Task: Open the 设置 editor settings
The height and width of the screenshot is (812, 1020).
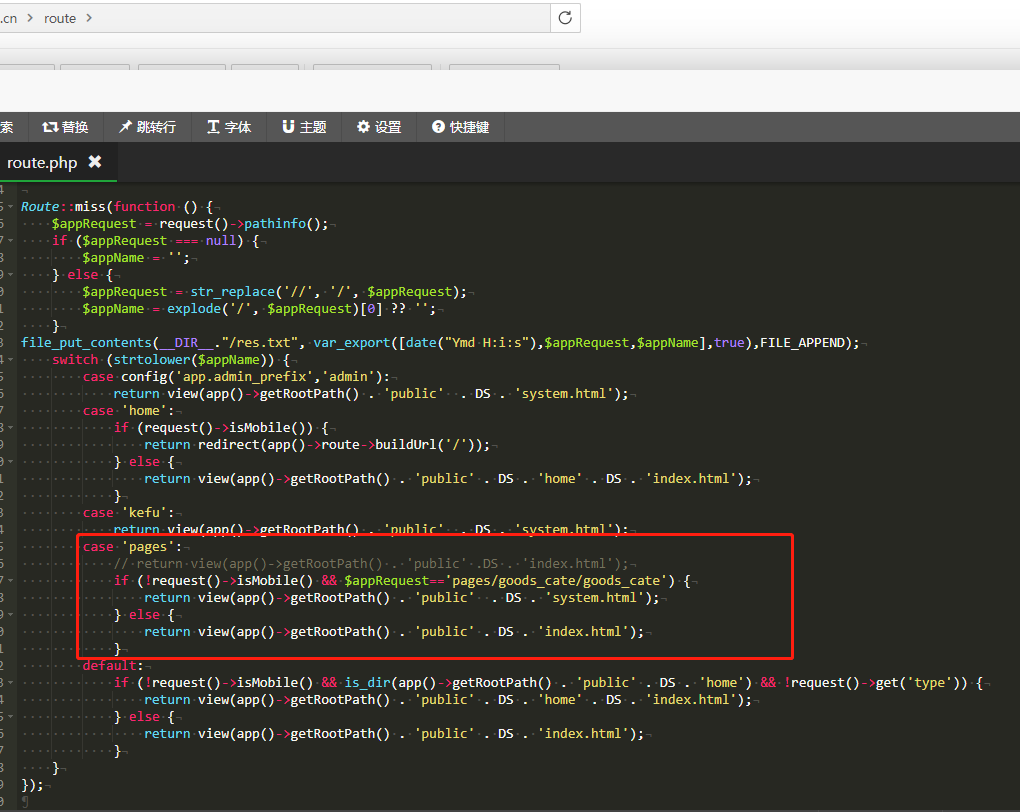Action: tap(379, 127)
